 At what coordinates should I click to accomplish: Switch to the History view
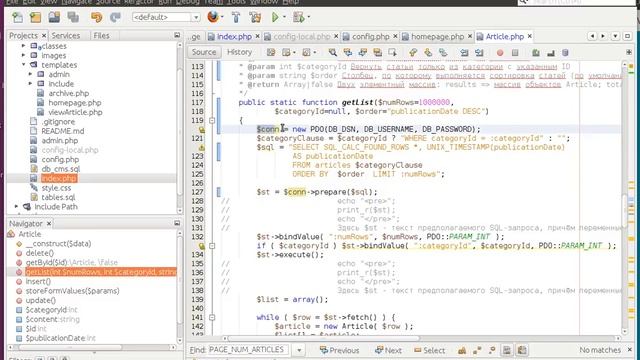[239, 52]
